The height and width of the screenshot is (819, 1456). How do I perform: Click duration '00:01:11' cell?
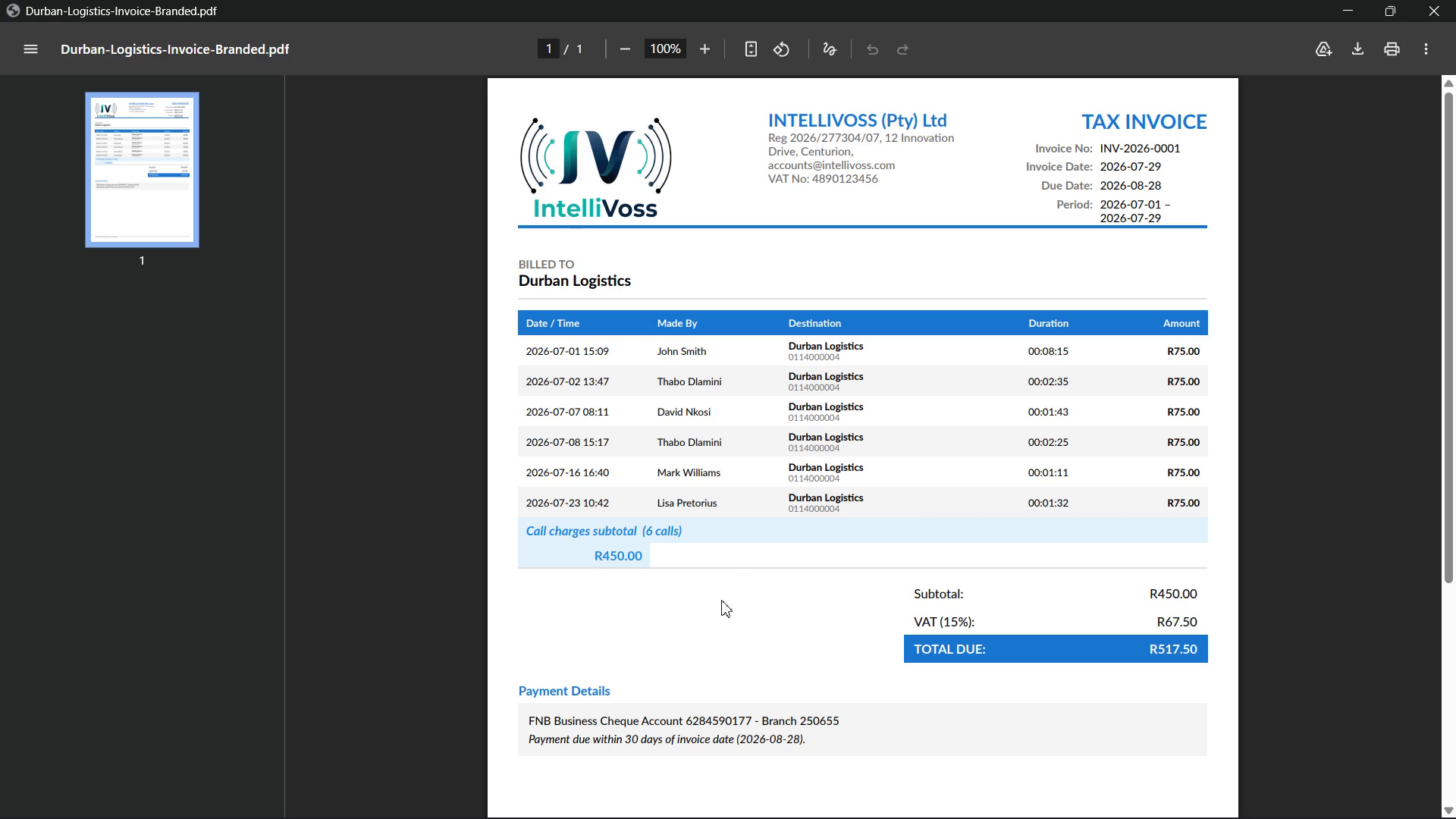(1048, 472)
